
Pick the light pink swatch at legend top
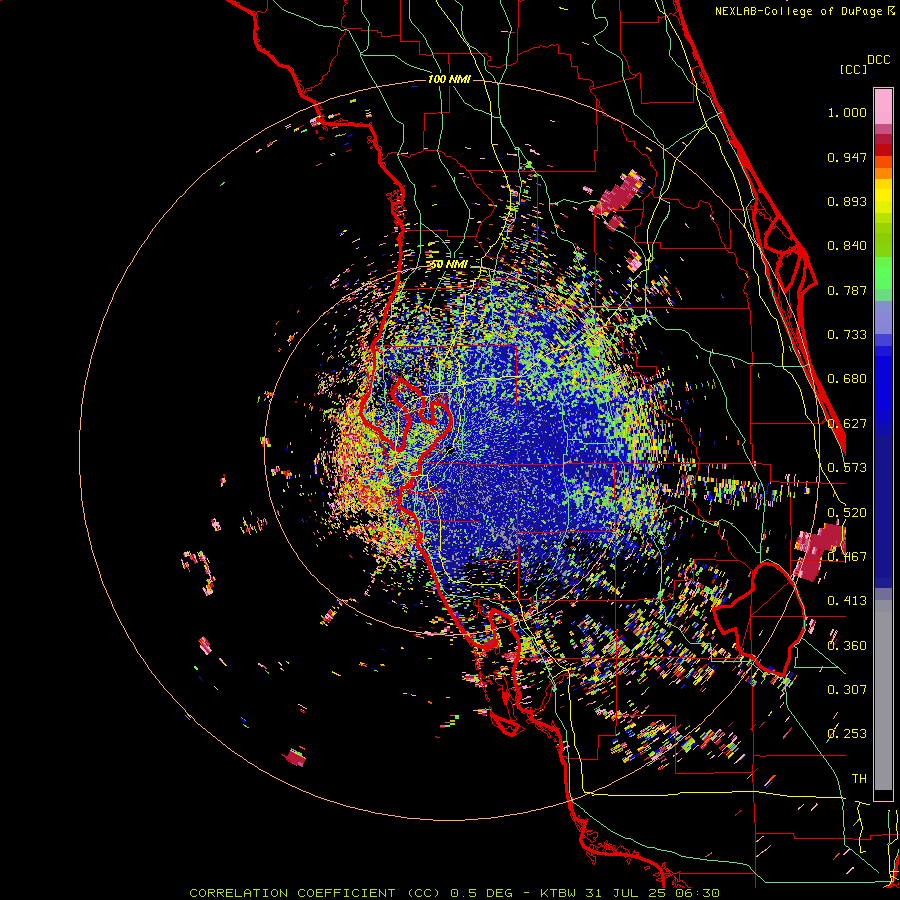point(883,107)
